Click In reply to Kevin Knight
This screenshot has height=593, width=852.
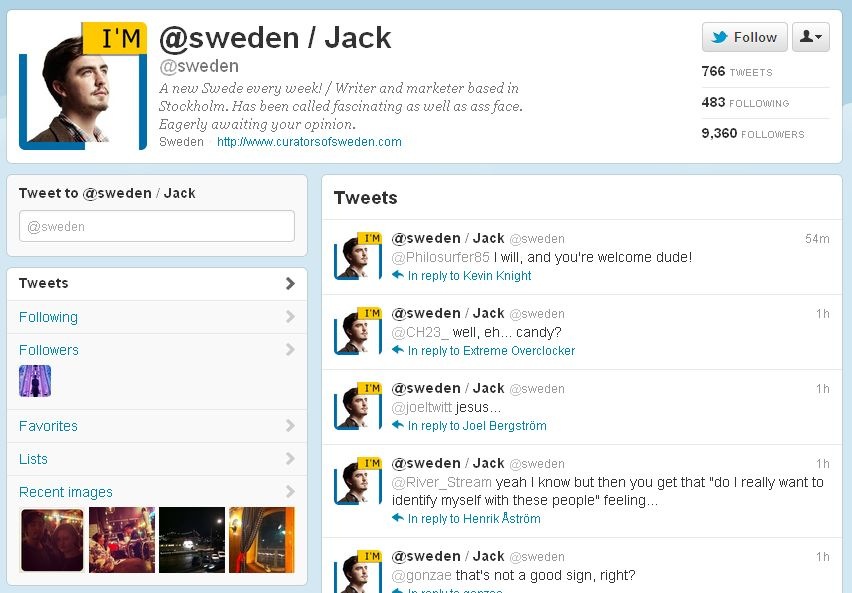pyautogui.click(x=469, y=276)
